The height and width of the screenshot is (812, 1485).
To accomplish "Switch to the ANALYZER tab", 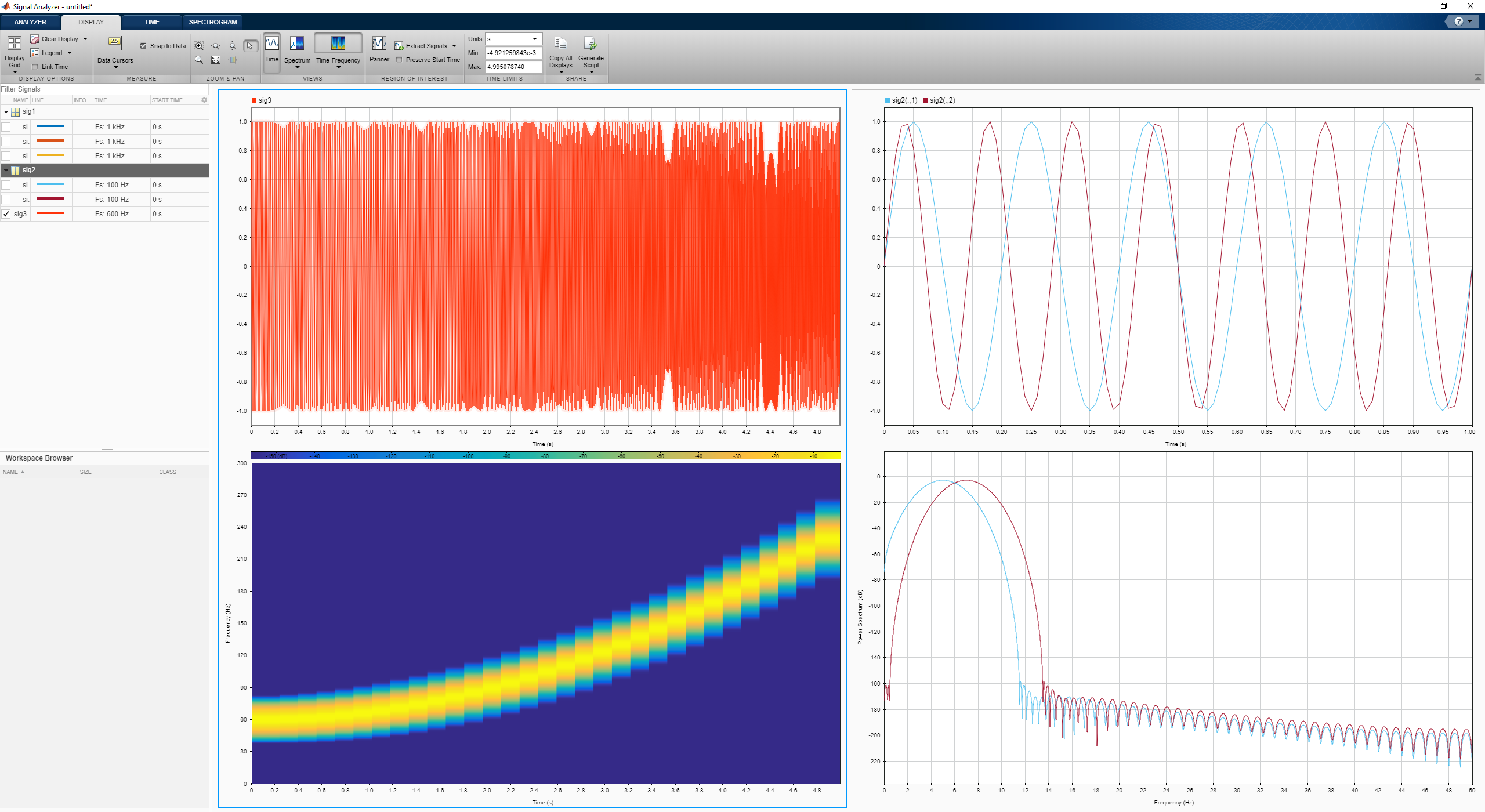I will 30,22.
